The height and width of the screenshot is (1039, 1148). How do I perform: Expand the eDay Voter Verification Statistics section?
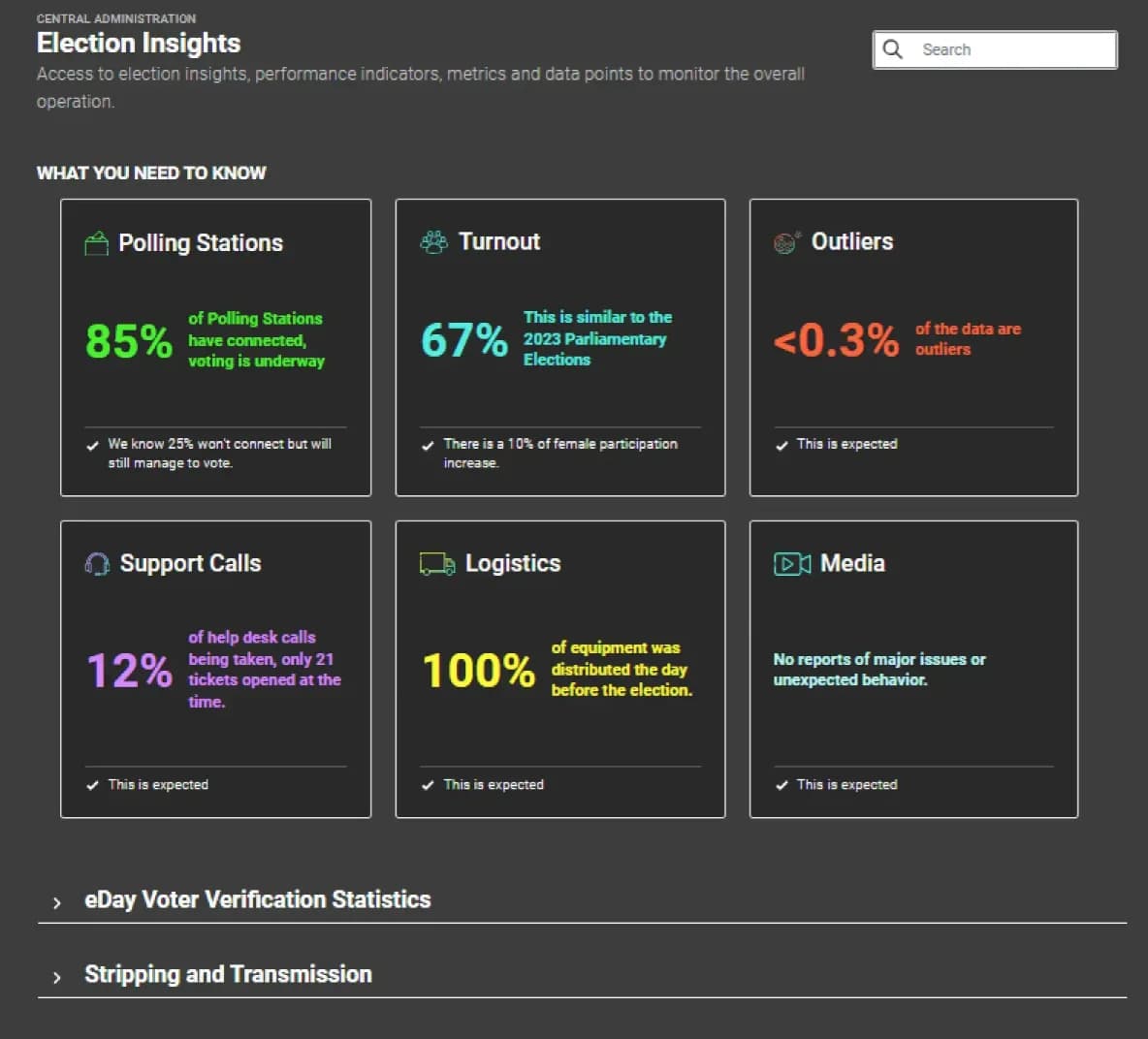click(x=57, y=903)
